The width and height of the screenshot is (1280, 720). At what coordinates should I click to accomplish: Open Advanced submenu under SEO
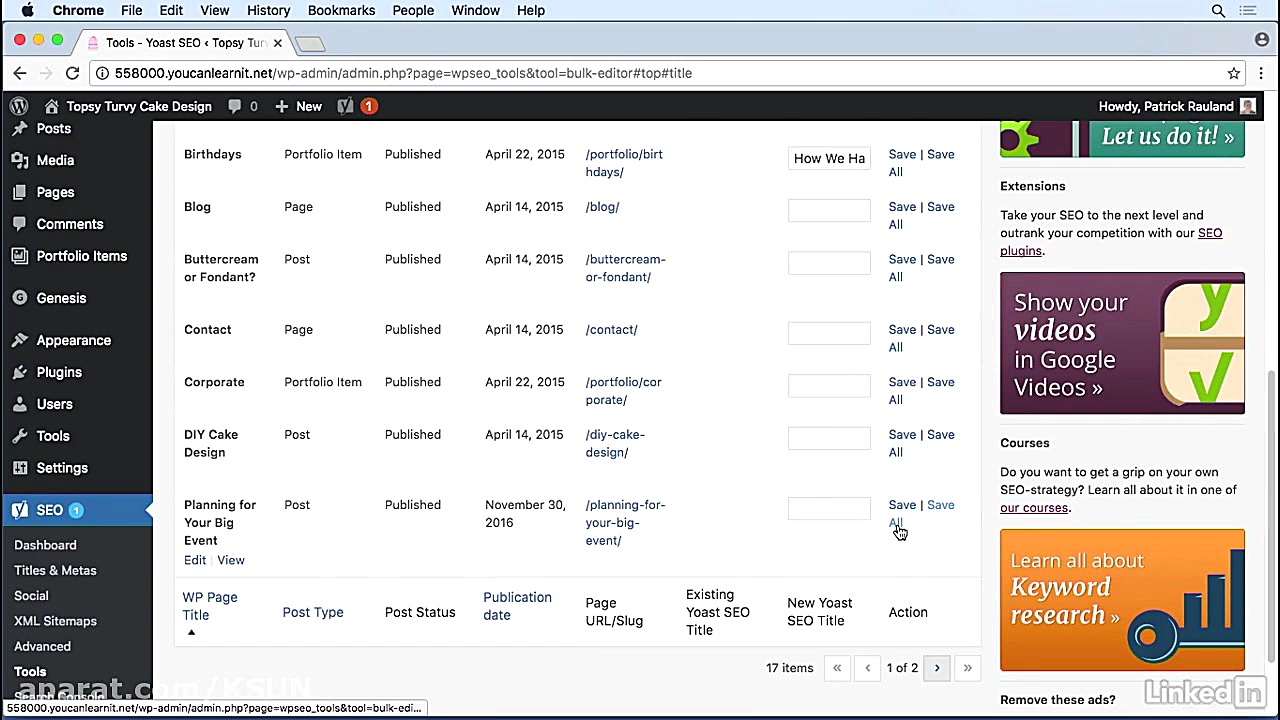pos(42,646)
